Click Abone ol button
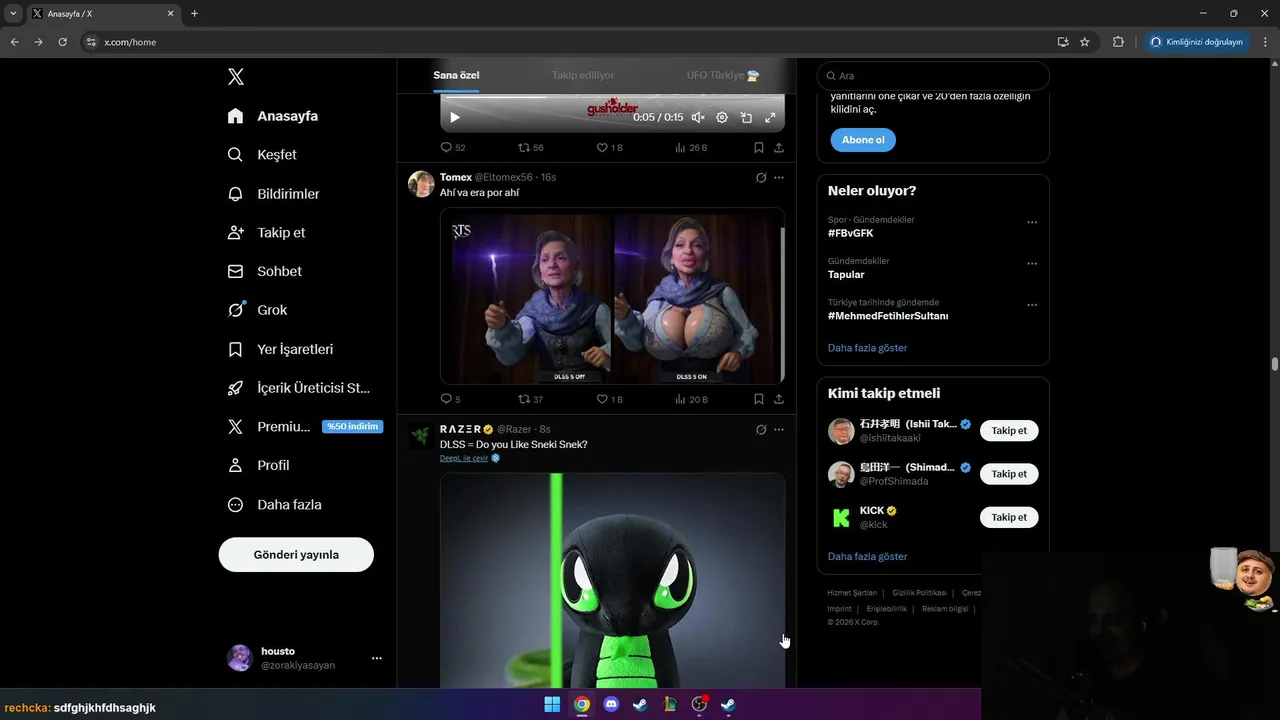The height and width of the screenshot is (720, 1280). coord(863,140)
